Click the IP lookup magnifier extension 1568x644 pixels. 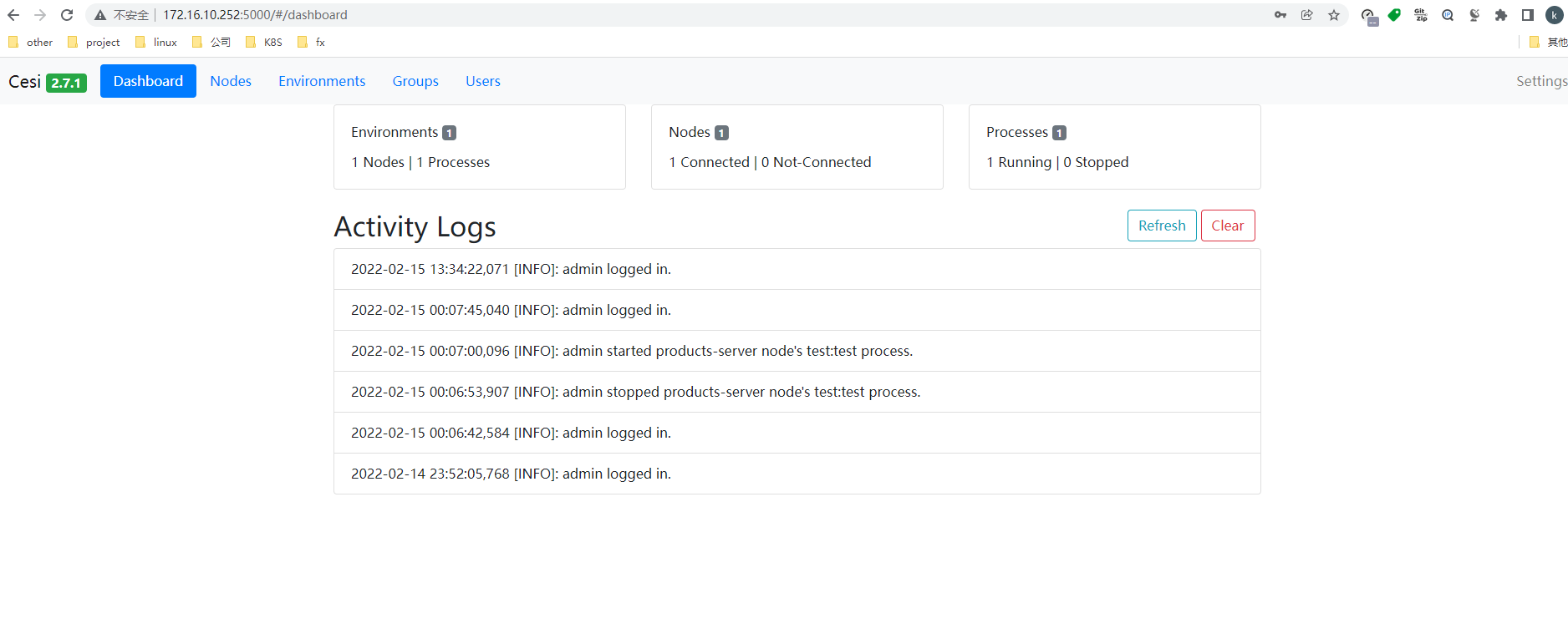point(1448,15)
